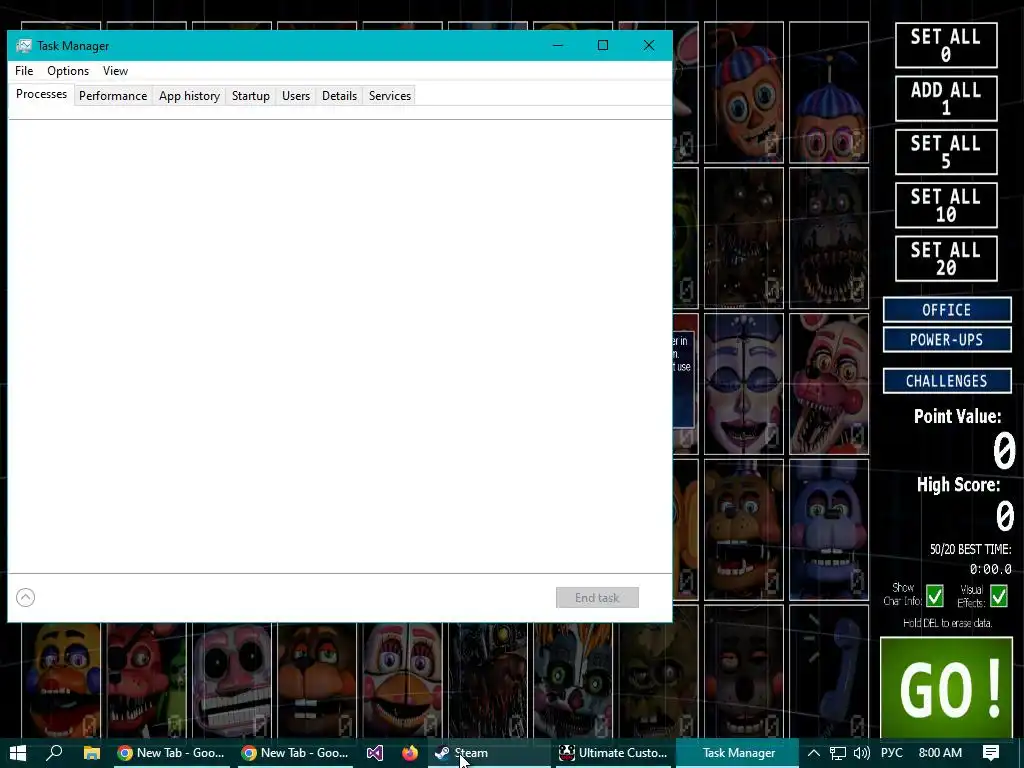This screenshot has width=1024, height=768.
Task: Select the Lefty character portrait
Action: tap(744, 672)
